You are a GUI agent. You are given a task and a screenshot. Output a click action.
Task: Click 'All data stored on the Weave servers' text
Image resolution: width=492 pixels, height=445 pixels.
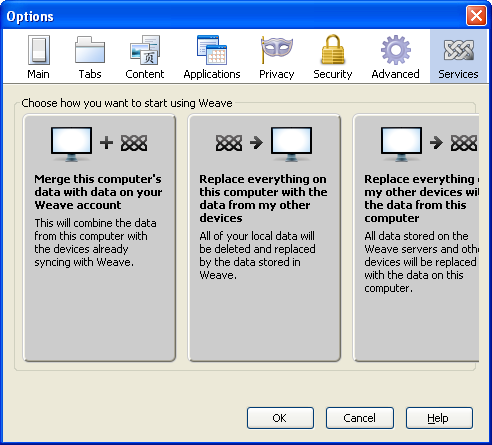(422, 262)
